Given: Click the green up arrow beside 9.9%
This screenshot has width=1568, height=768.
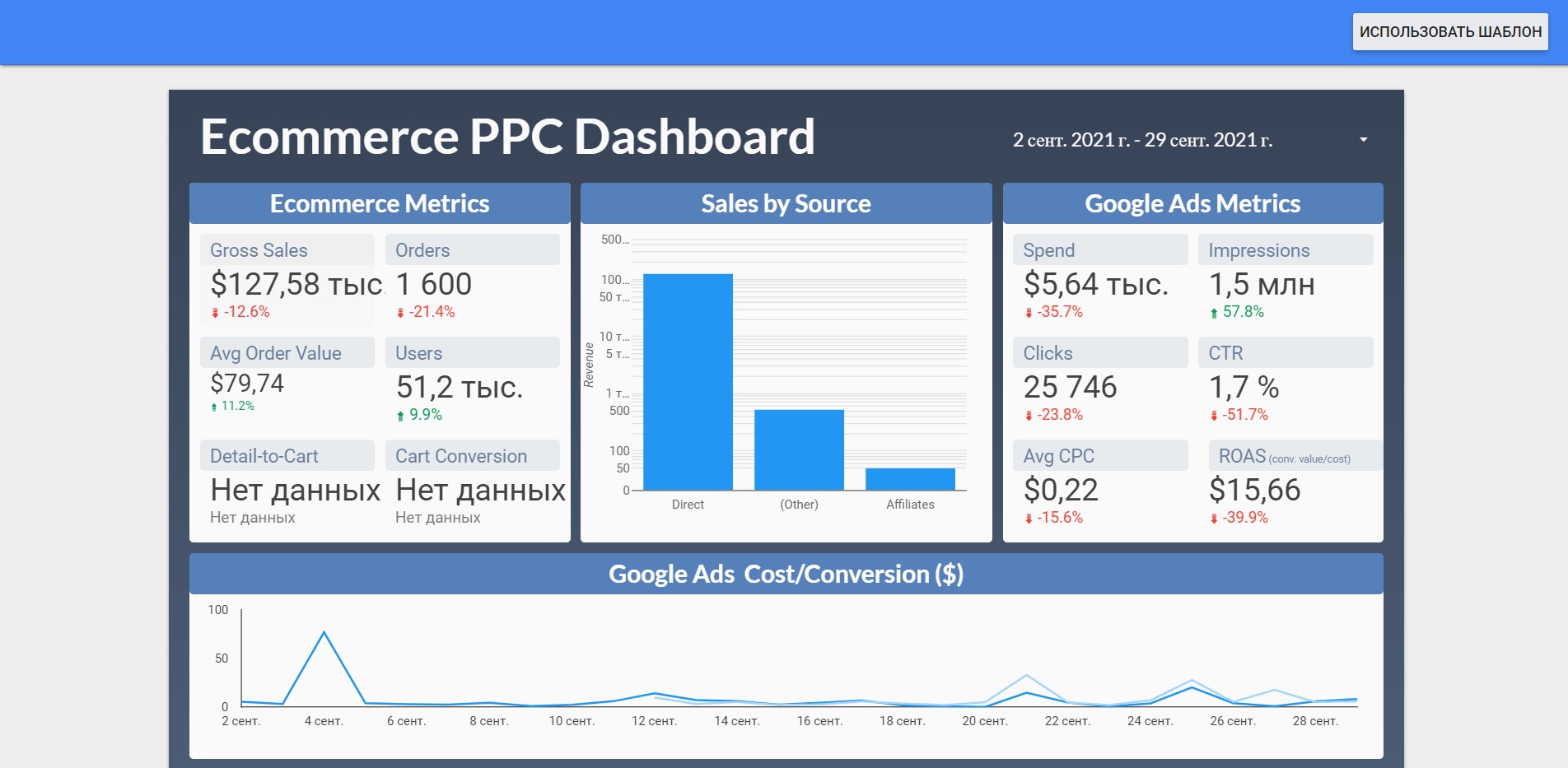Looking at the screenshot, I should pos(400,416).
